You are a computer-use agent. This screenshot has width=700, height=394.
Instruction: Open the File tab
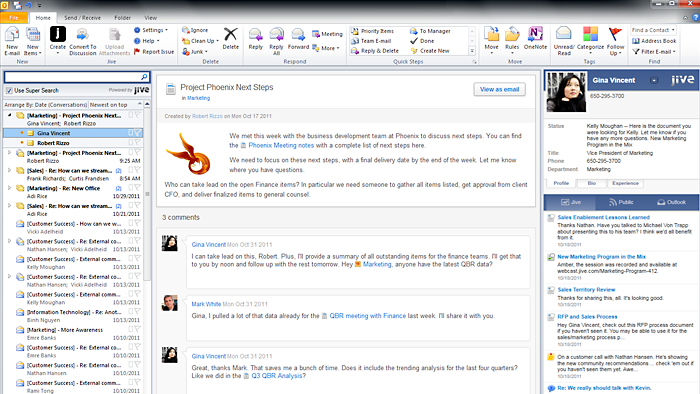pyautogui.click(x=14, y=18)
